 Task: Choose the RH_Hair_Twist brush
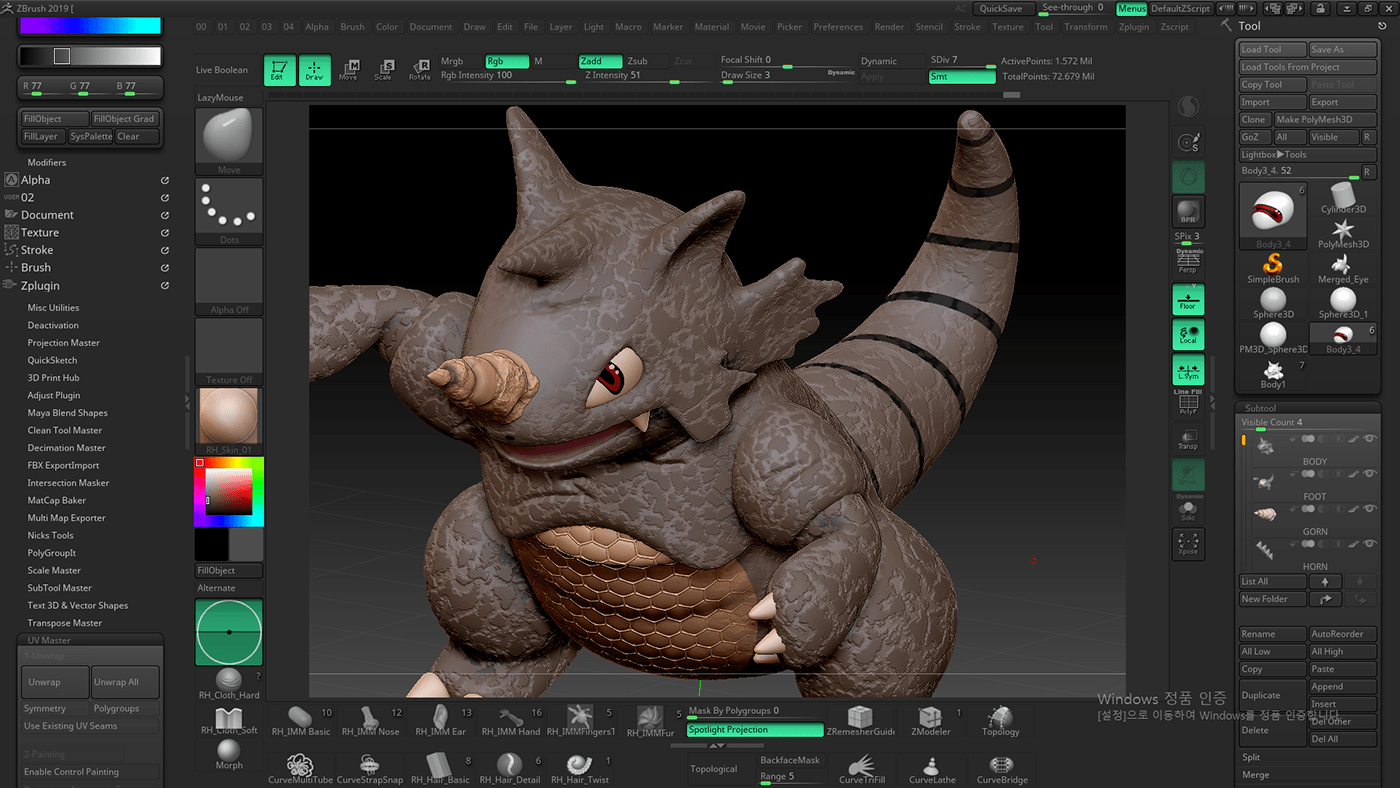pyautogui.click(x=580, y=769)
